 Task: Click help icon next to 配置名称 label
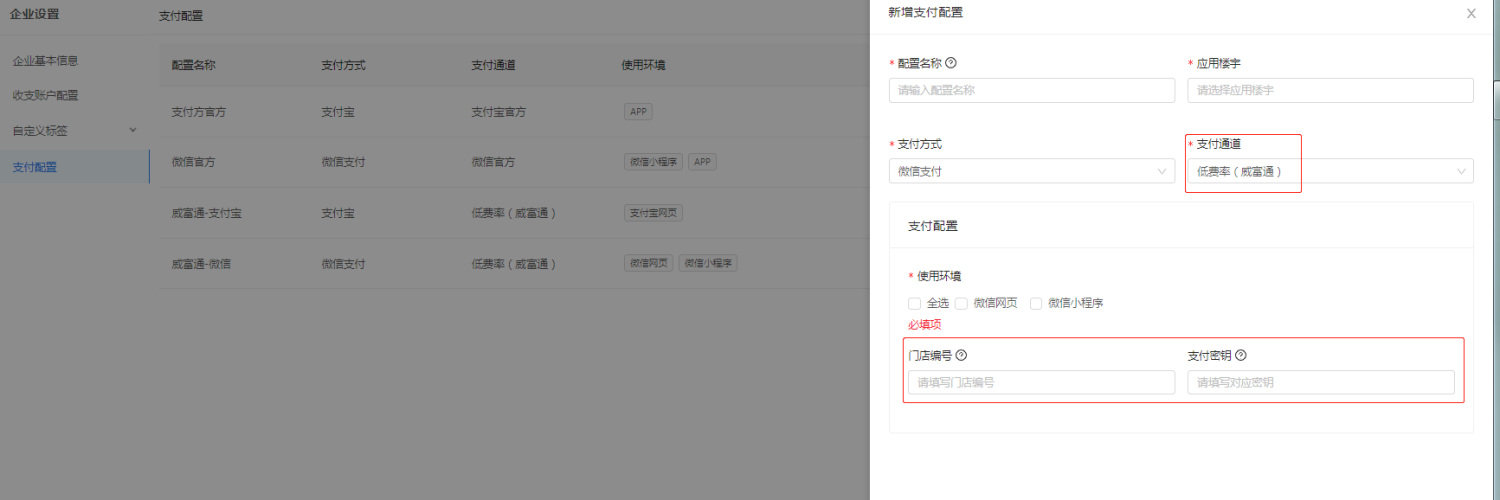951,63
